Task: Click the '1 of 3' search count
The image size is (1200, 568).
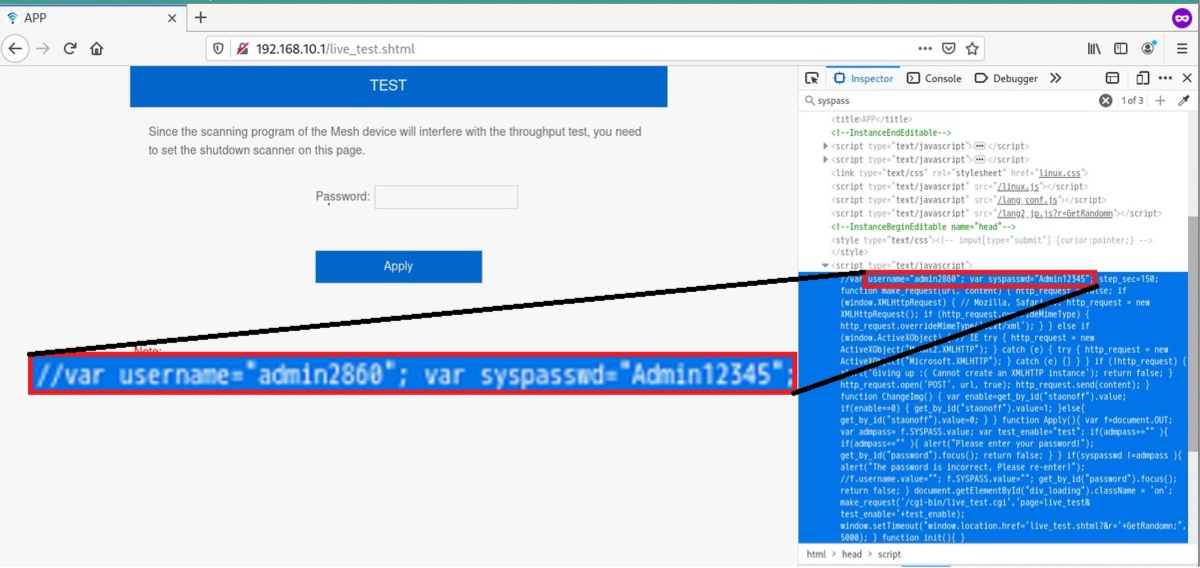Action: (1132, 101)
